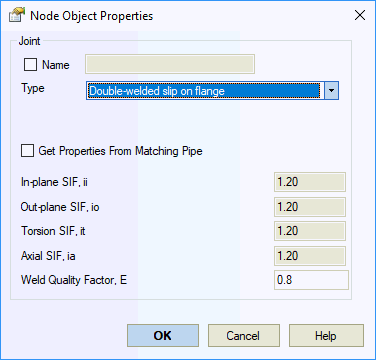Click the Name checkbox label text

56,65
